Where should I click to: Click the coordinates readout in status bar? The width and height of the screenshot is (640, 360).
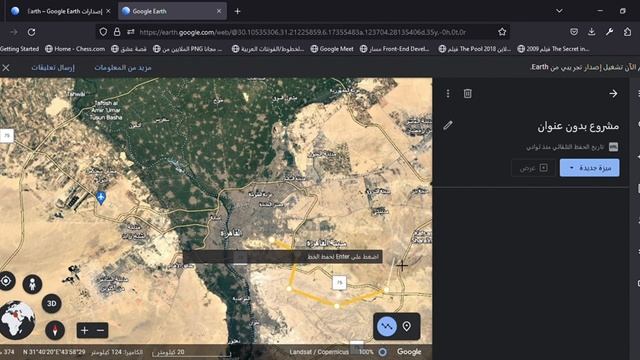(54, 352)
